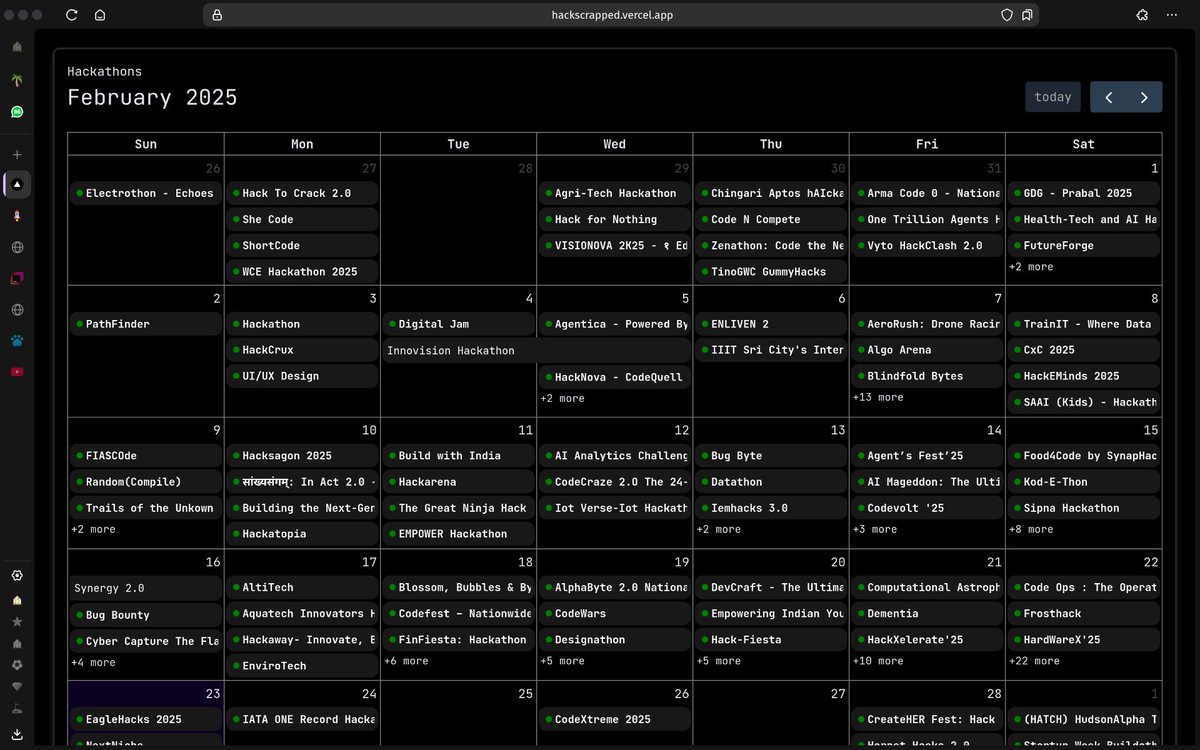The height and width of the screenshot is (750, 1200).
Task: Open the 'EMPOWER Hackathon' event
Action: [458, 534]
